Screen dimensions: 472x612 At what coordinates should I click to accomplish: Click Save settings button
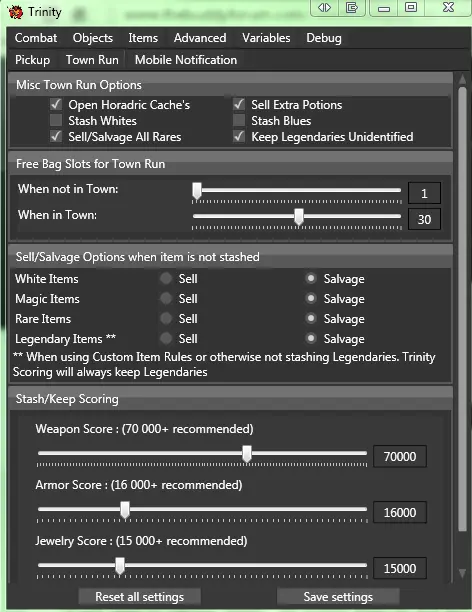click(x=338, y=597)
